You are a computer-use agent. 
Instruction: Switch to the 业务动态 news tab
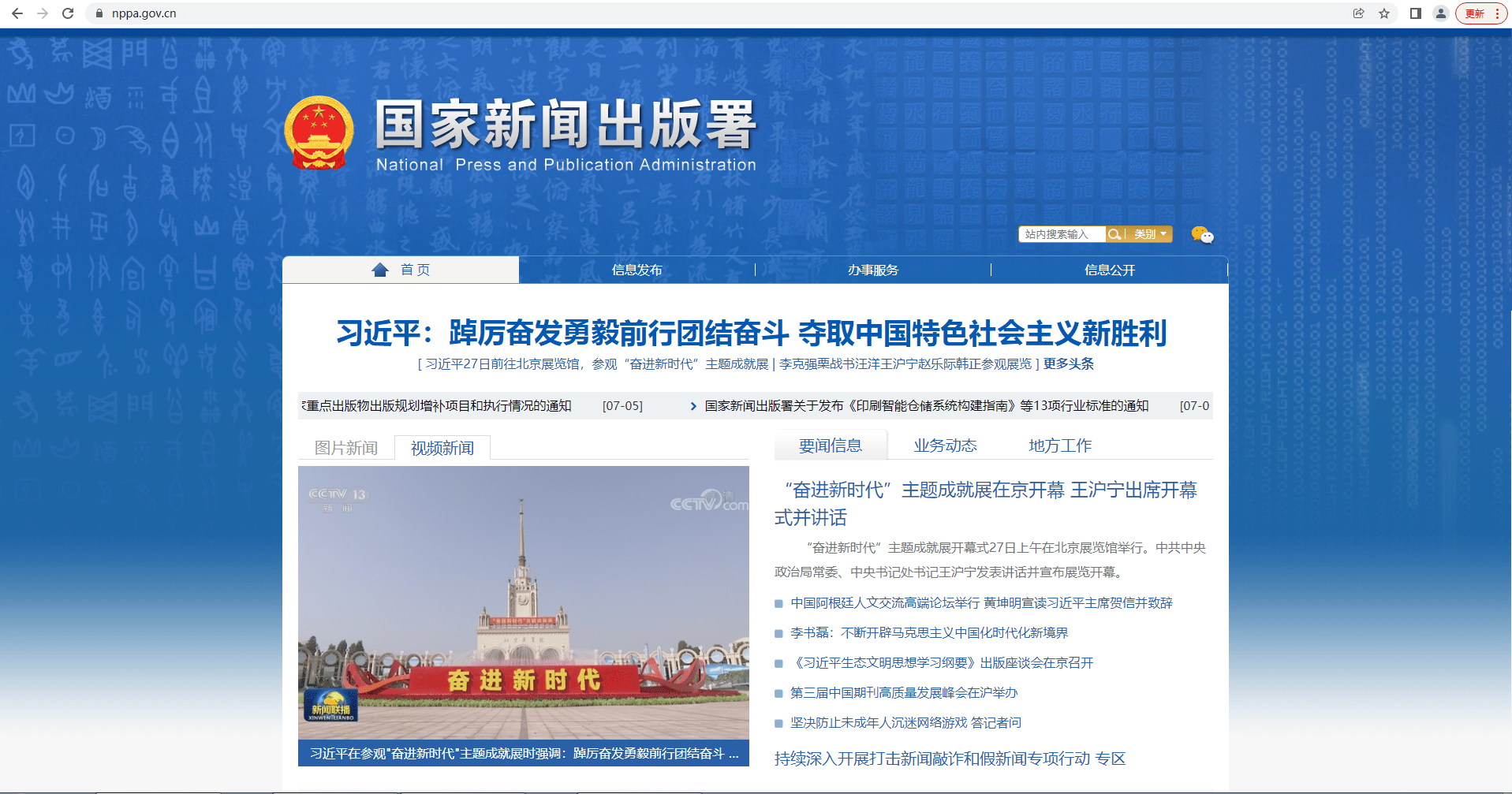(x=944, y=445)
